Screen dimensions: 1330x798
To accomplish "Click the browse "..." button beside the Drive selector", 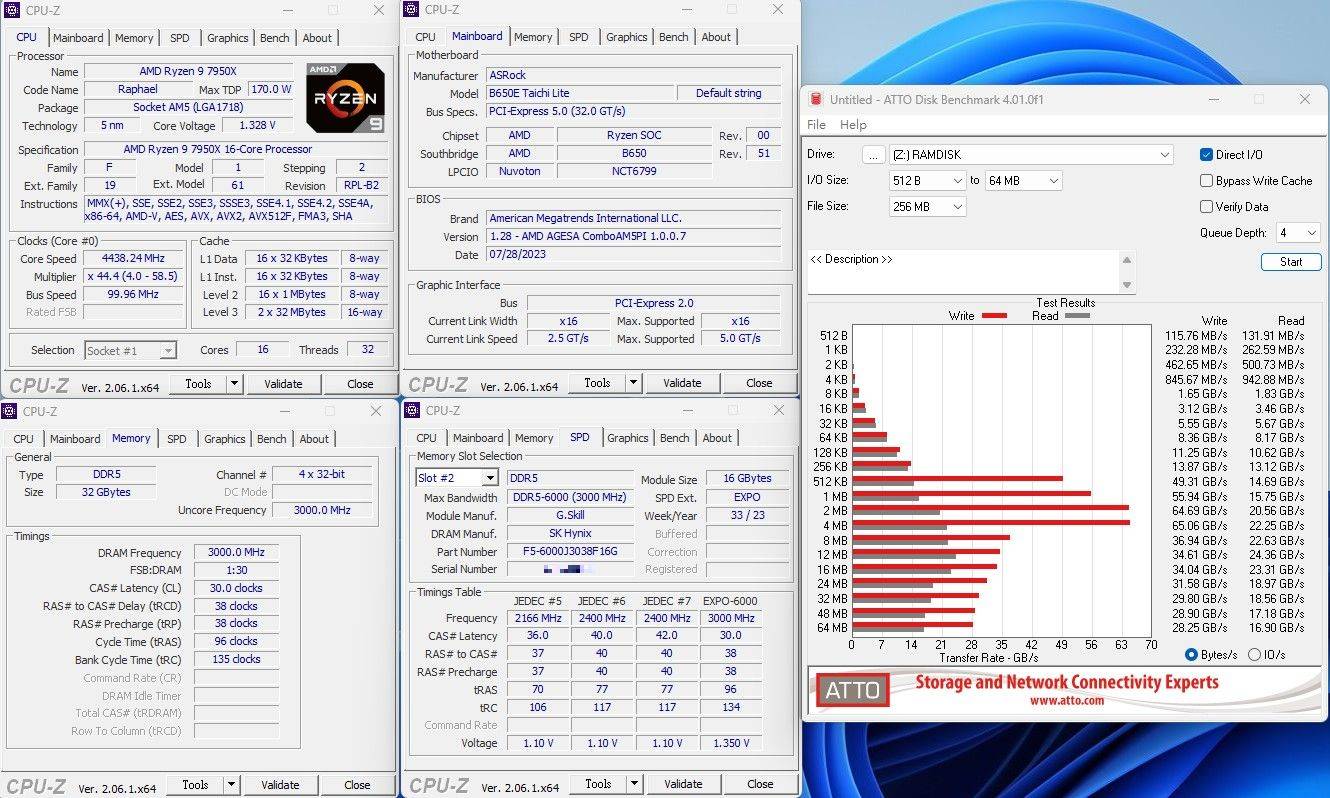I will pyautogui.click(x=873, y=154).
